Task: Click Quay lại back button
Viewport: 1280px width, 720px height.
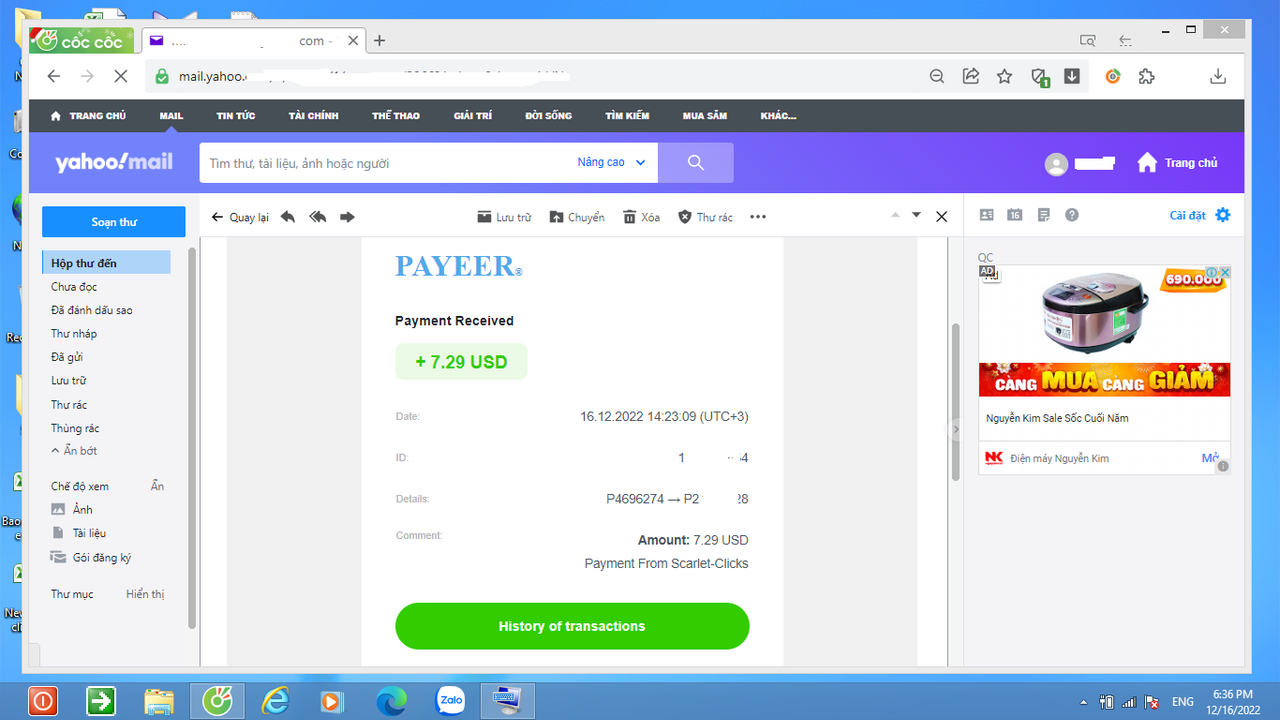Action: (x=240, y=217)
